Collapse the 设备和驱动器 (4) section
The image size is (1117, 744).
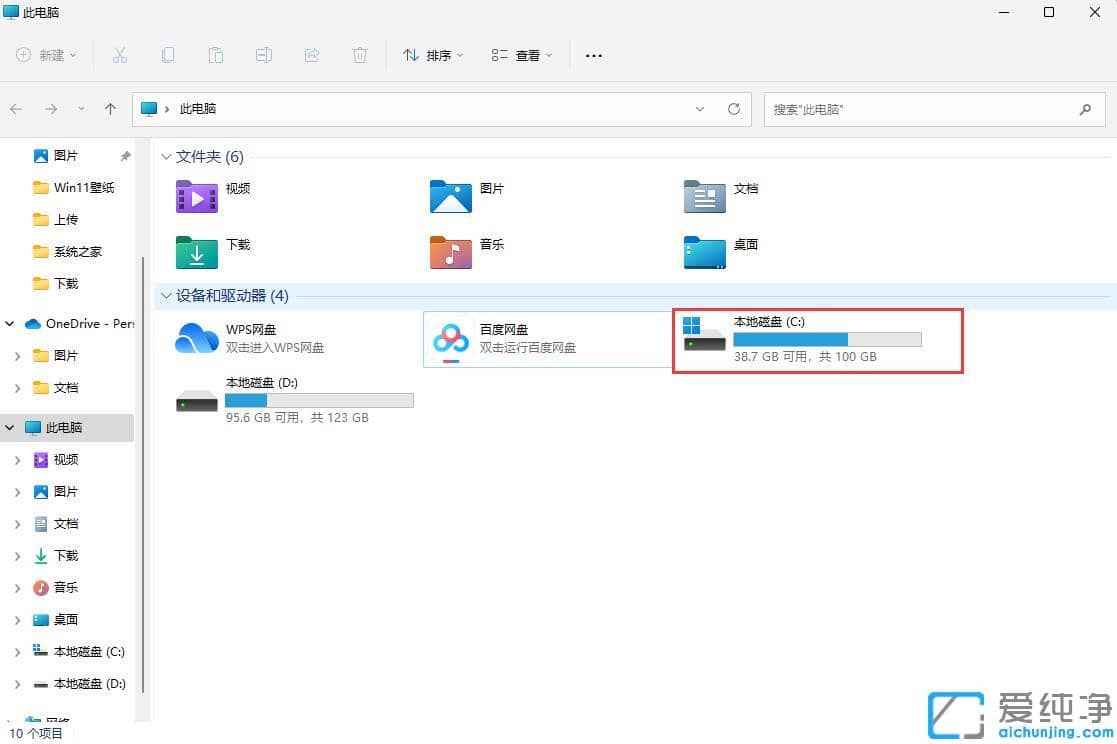165,296
